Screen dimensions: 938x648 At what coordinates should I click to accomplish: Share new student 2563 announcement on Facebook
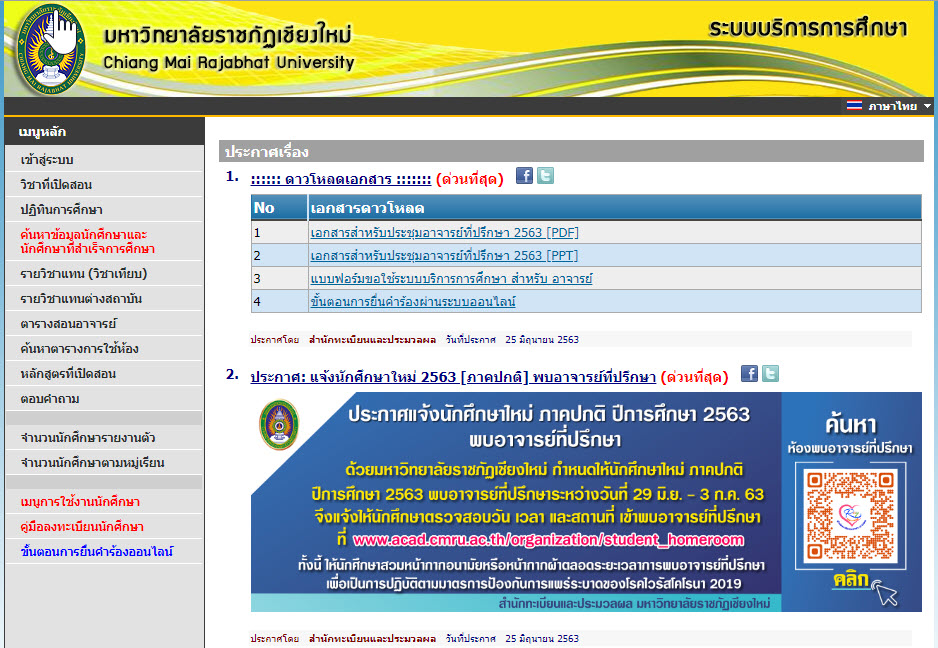point(749,374)
